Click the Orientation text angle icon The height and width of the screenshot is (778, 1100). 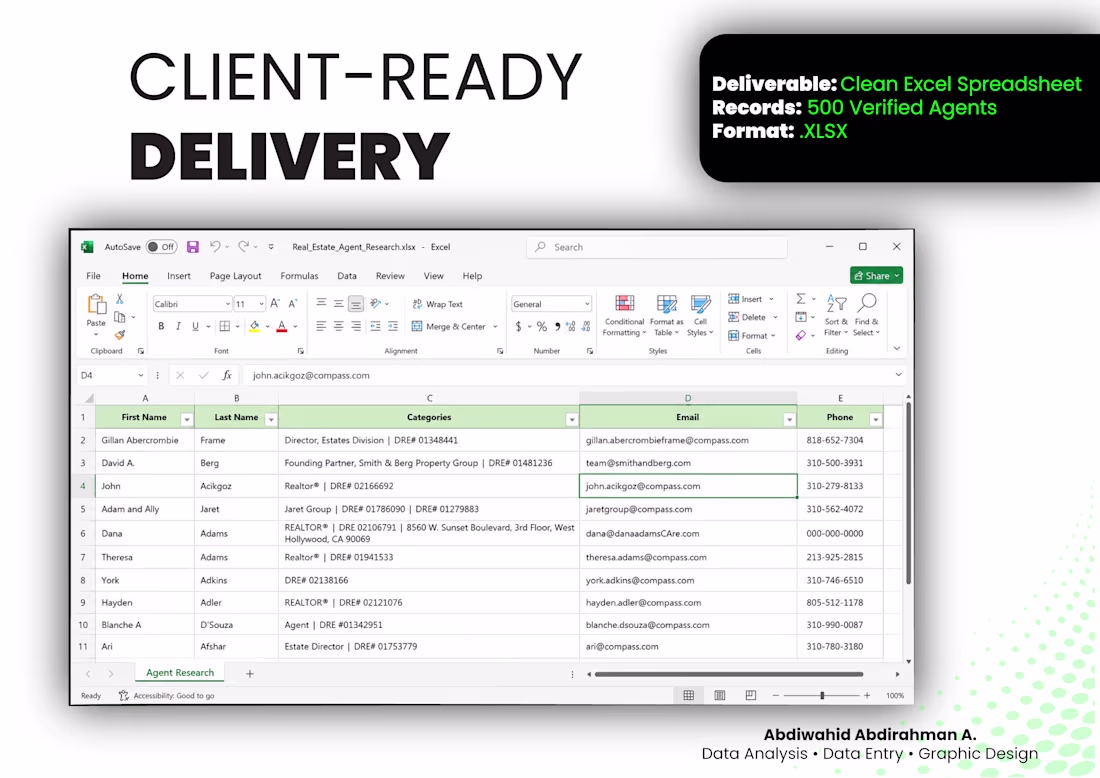(x=375, y=303)
